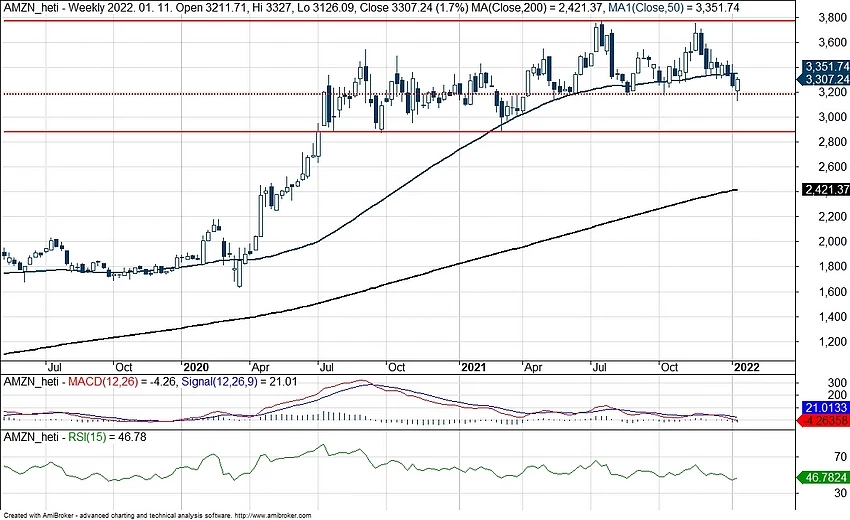
Task: Click the 70 level on RSI axis
Action: pos(841,457)
